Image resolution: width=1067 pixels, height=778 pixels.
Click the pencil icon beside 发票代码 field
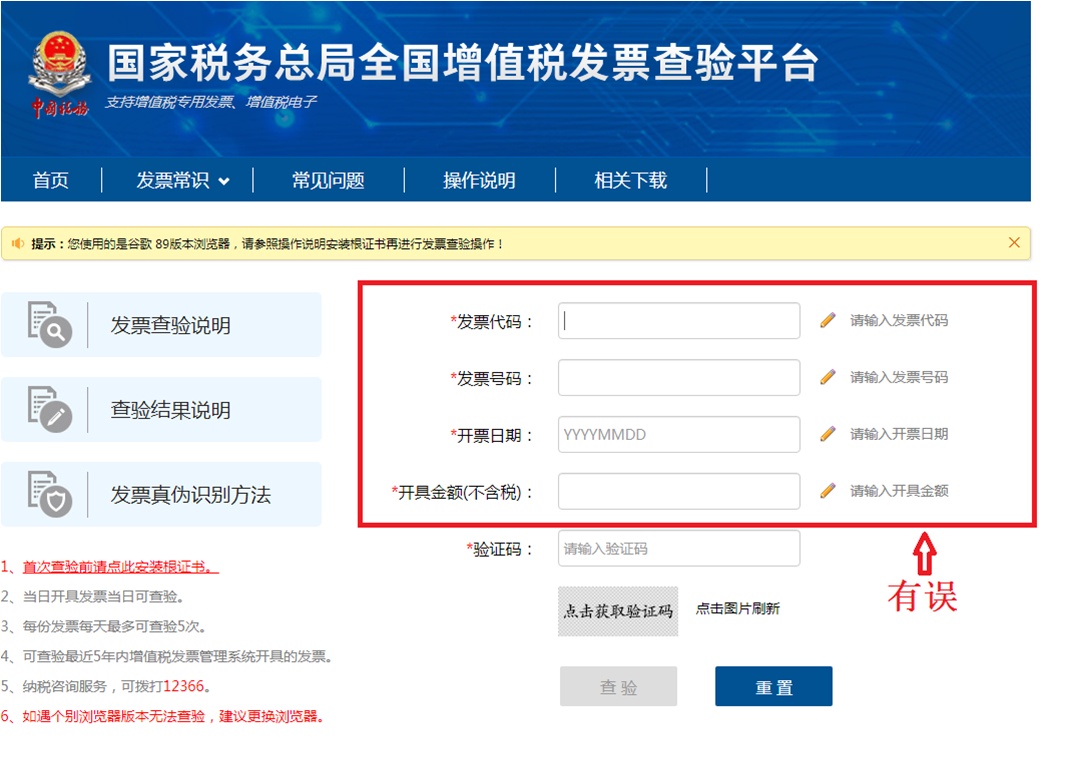(x=827, y=320)
